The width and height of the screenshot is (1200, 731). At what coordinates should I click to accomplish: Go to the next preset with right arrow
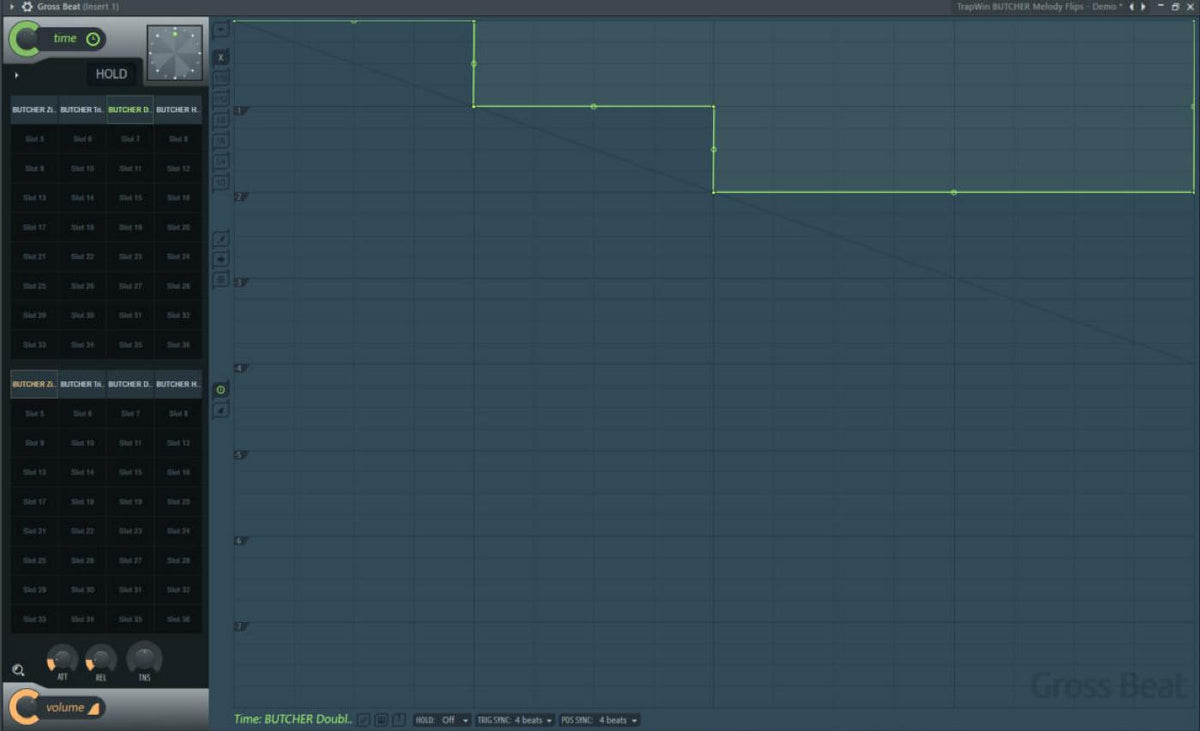pyautogui.click(x=1143, y=7)
